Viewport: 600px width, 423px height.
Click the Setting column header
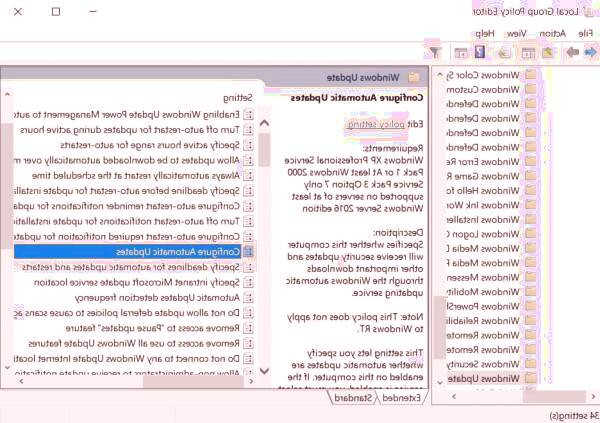237,98
